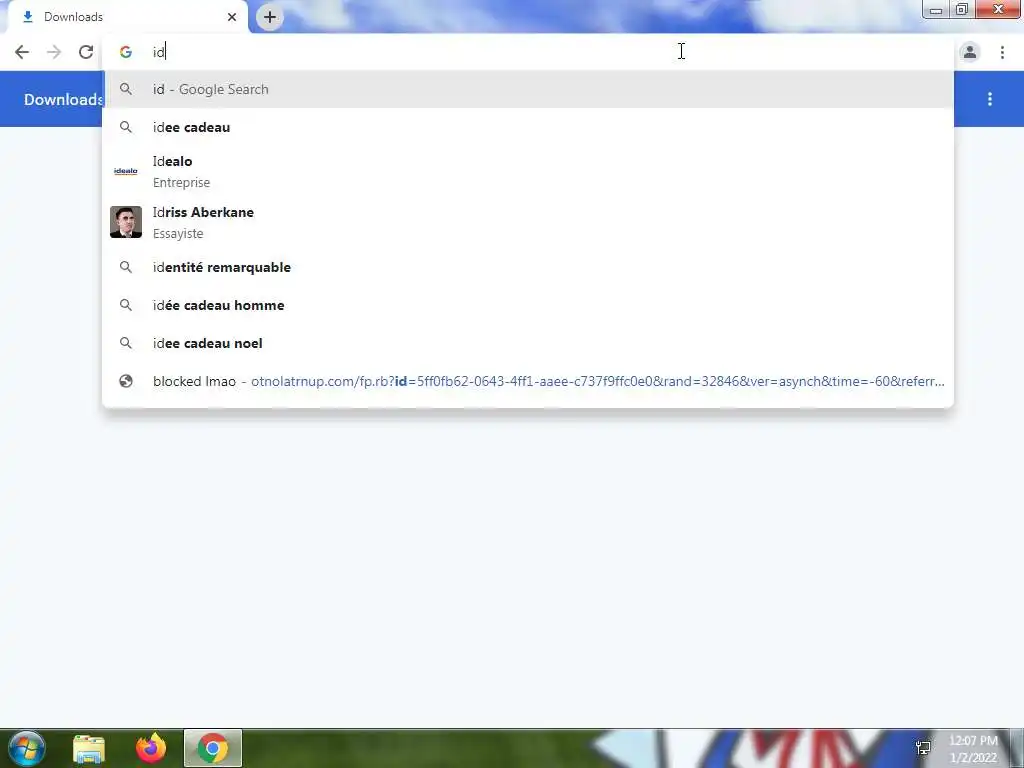
Task: Reload the page with the refresh icon
Action: [x=86, y=52]
